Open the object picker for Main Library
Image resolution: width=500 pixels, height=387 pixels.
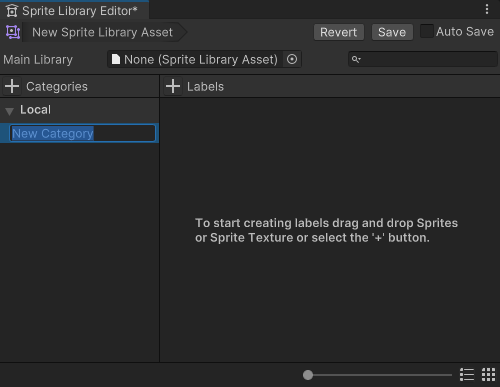(x=292, y=59)
